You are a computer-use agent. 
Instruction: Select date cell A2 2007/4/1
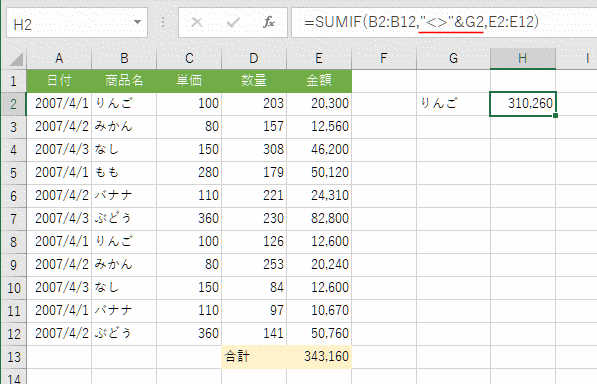point(59,104)
